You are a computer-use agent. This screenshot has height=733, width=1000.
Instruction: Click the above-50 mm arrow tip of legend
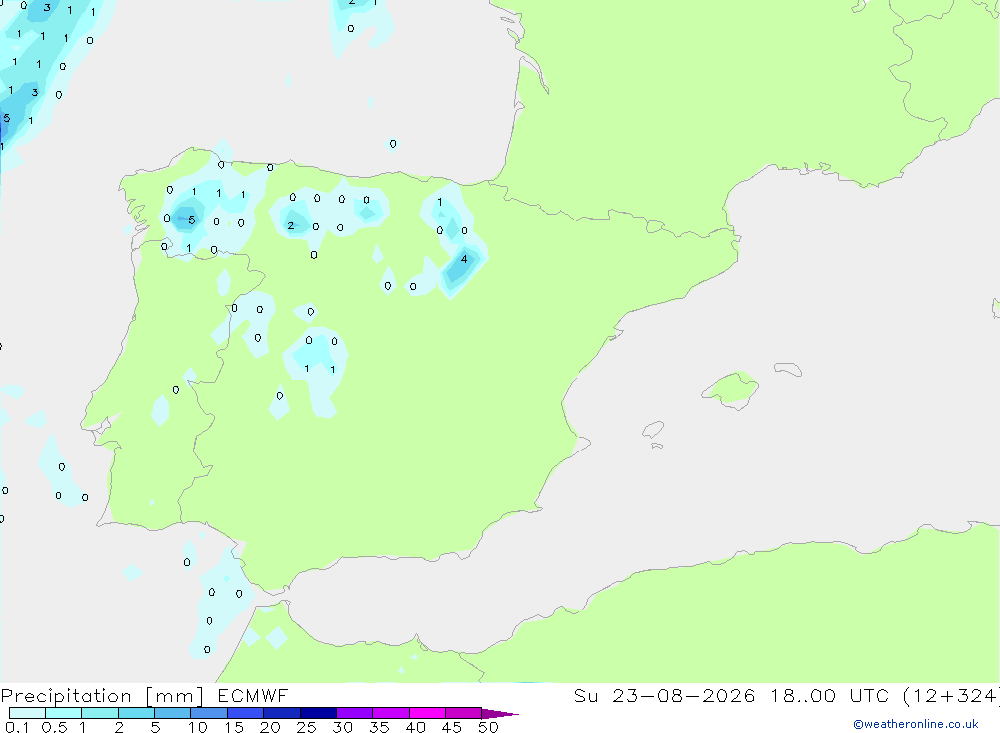point(500,713)
